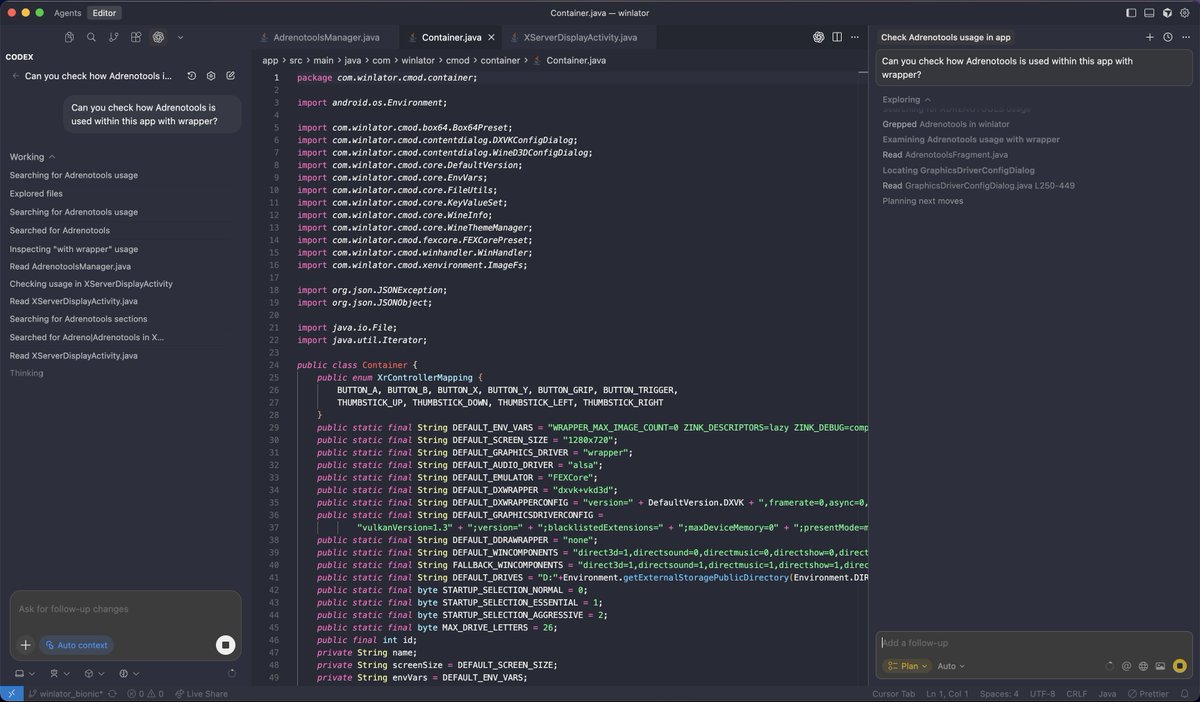Open chat history via the clock icon
The height and width of the screenshot is (702, 1200).
click(x=1166, y=37)
